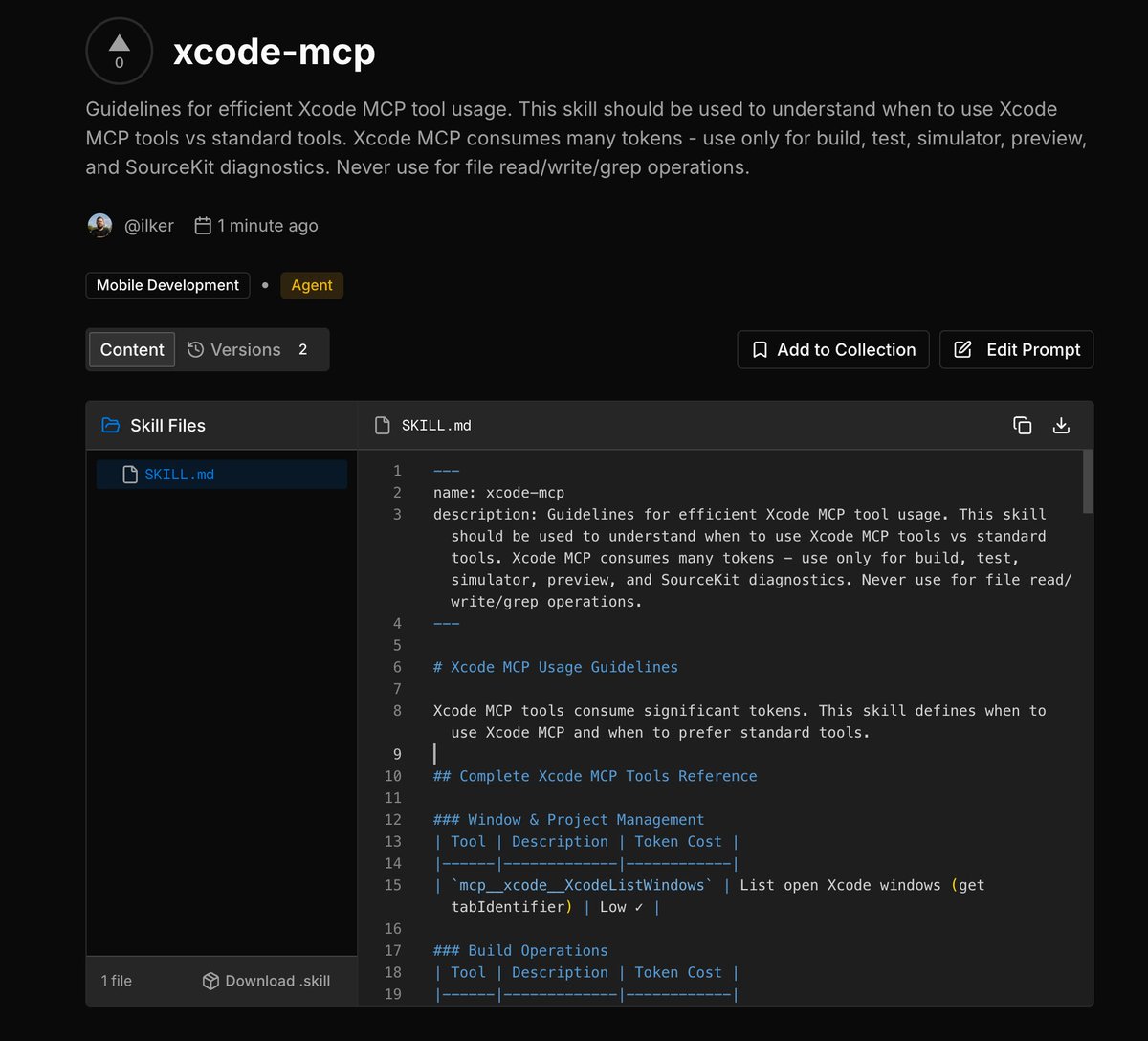Click the versions count badge '2'

(x=303, y=349)
